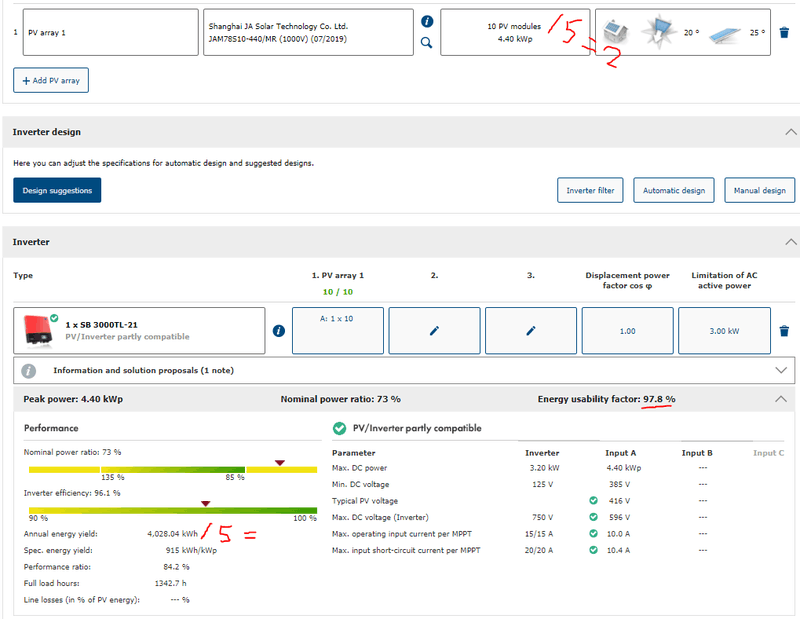Collapse the Peak power details panel
This screenshot has width=800, height=619.
click(782, 399)
